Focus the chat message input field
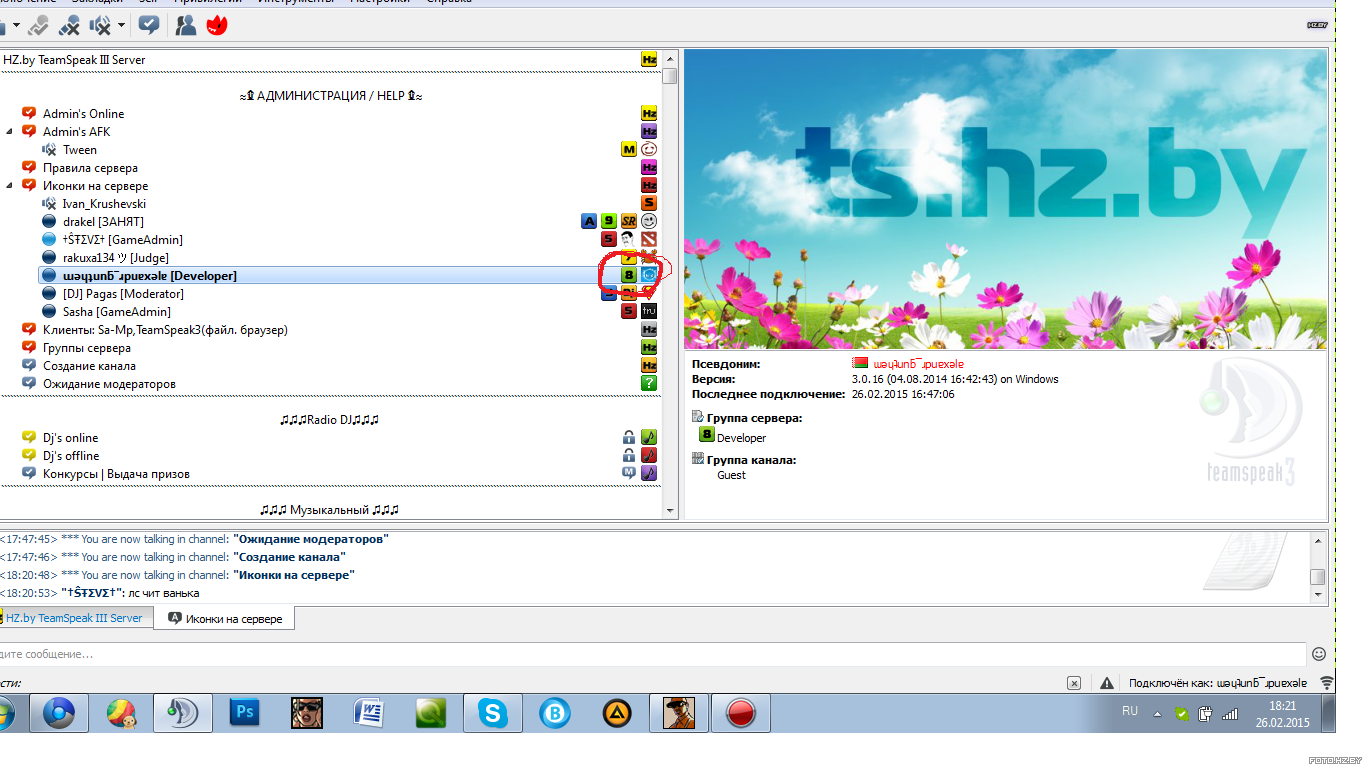Viewport: 1366px width, 768px height. click(x=652, y=654)
